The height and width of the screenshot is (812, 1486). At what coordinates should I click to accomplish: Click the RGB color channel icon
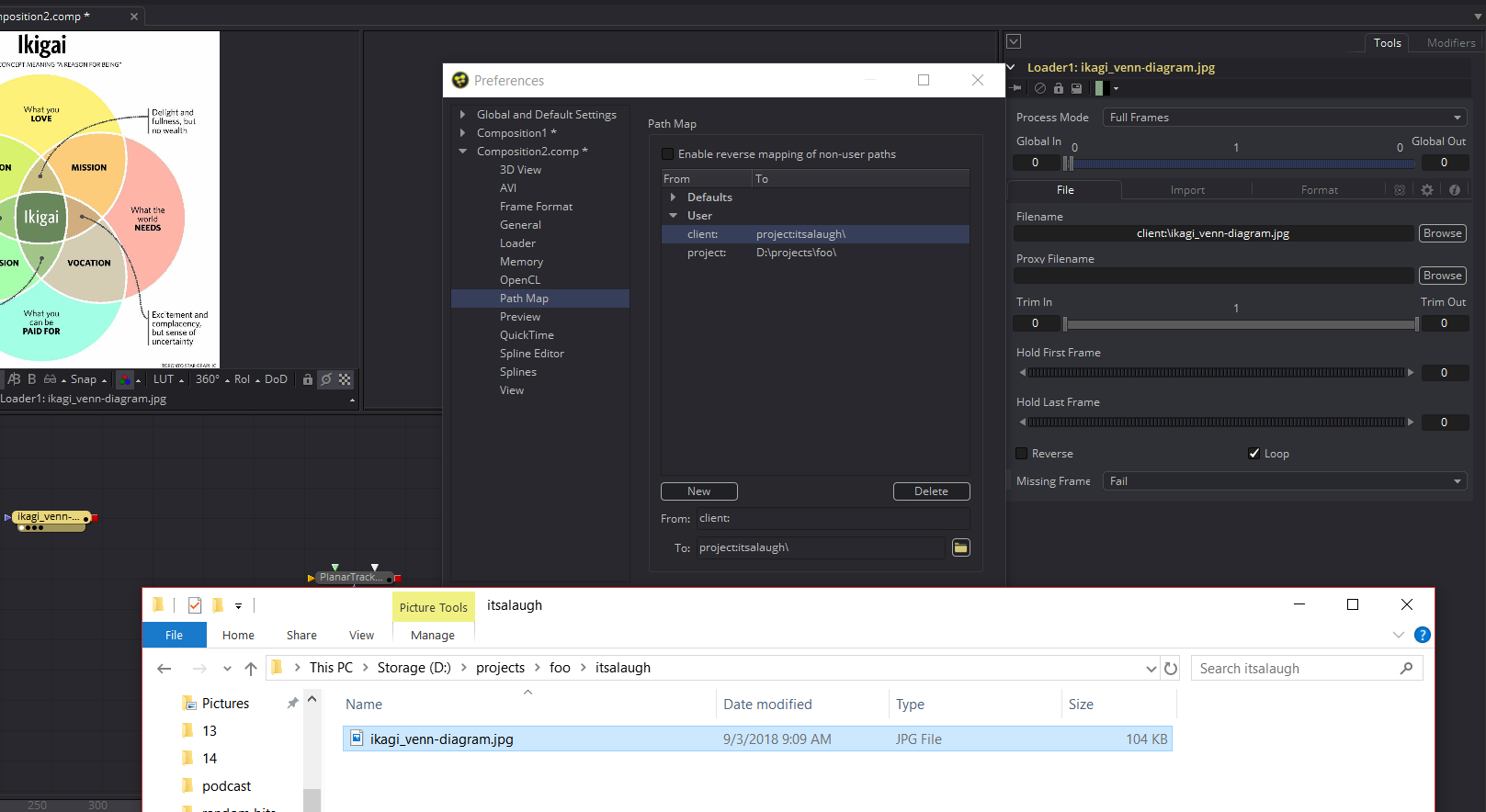pos(125,379)
